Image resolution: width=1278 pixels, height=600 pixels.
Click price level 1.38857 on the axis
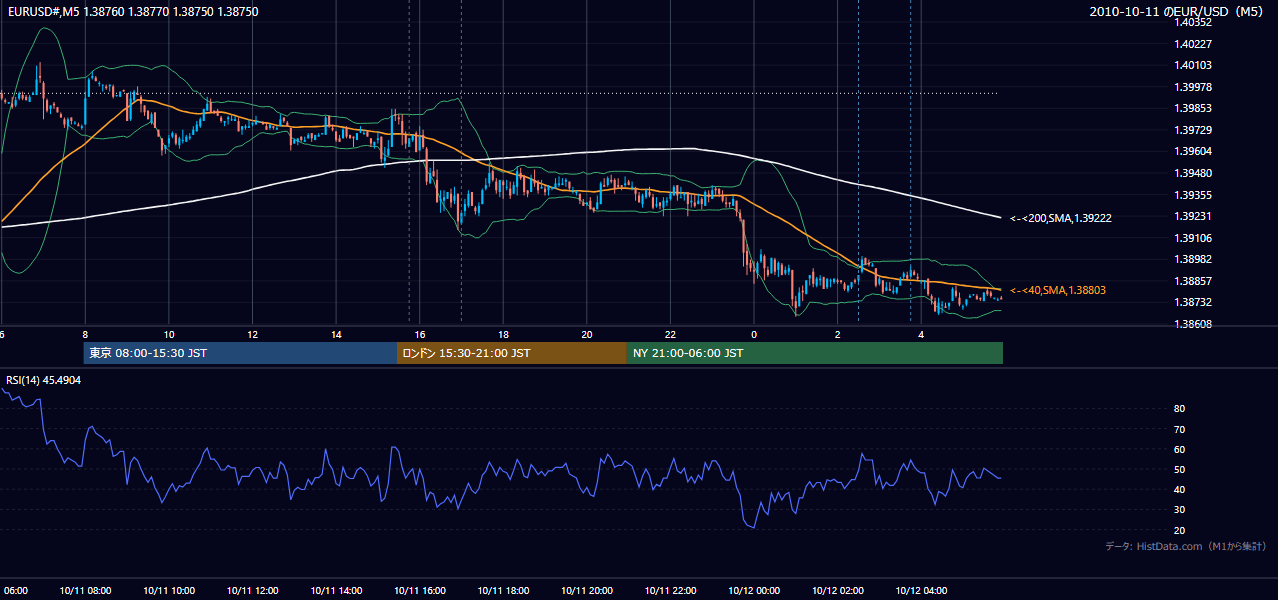point(1193,281)
